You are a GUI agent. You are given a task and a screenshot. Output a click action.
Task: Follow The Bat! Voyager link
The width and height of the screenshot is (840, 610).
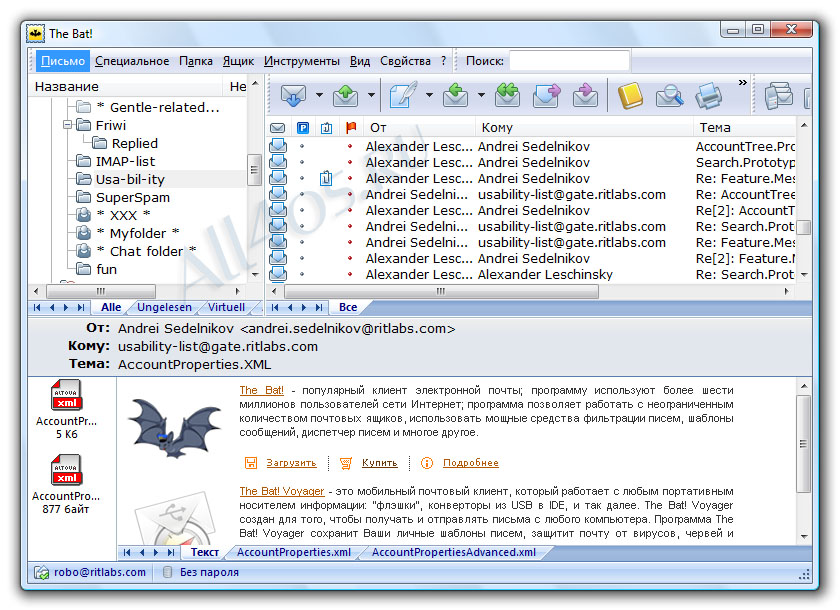pyautogui.click(x=282, y=491)
